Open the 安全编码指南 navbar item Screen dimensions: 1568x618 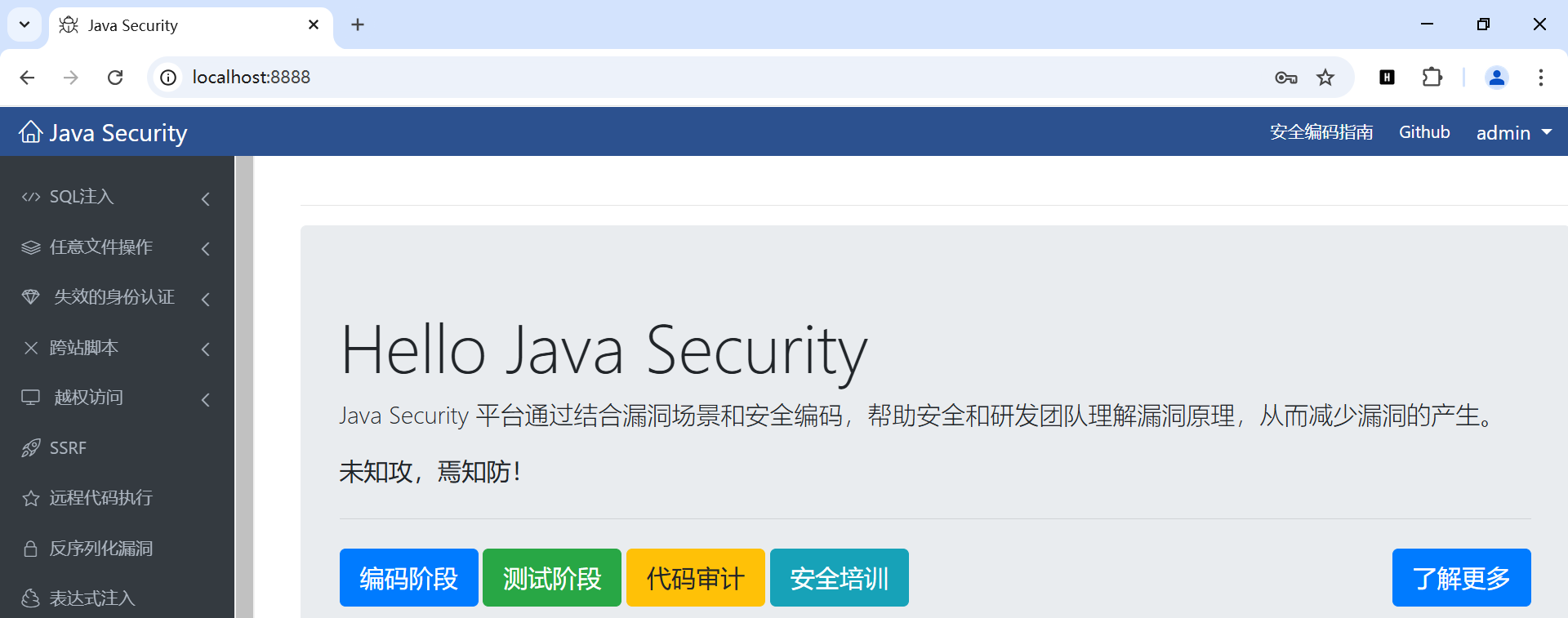click(x=1321, y=132)
